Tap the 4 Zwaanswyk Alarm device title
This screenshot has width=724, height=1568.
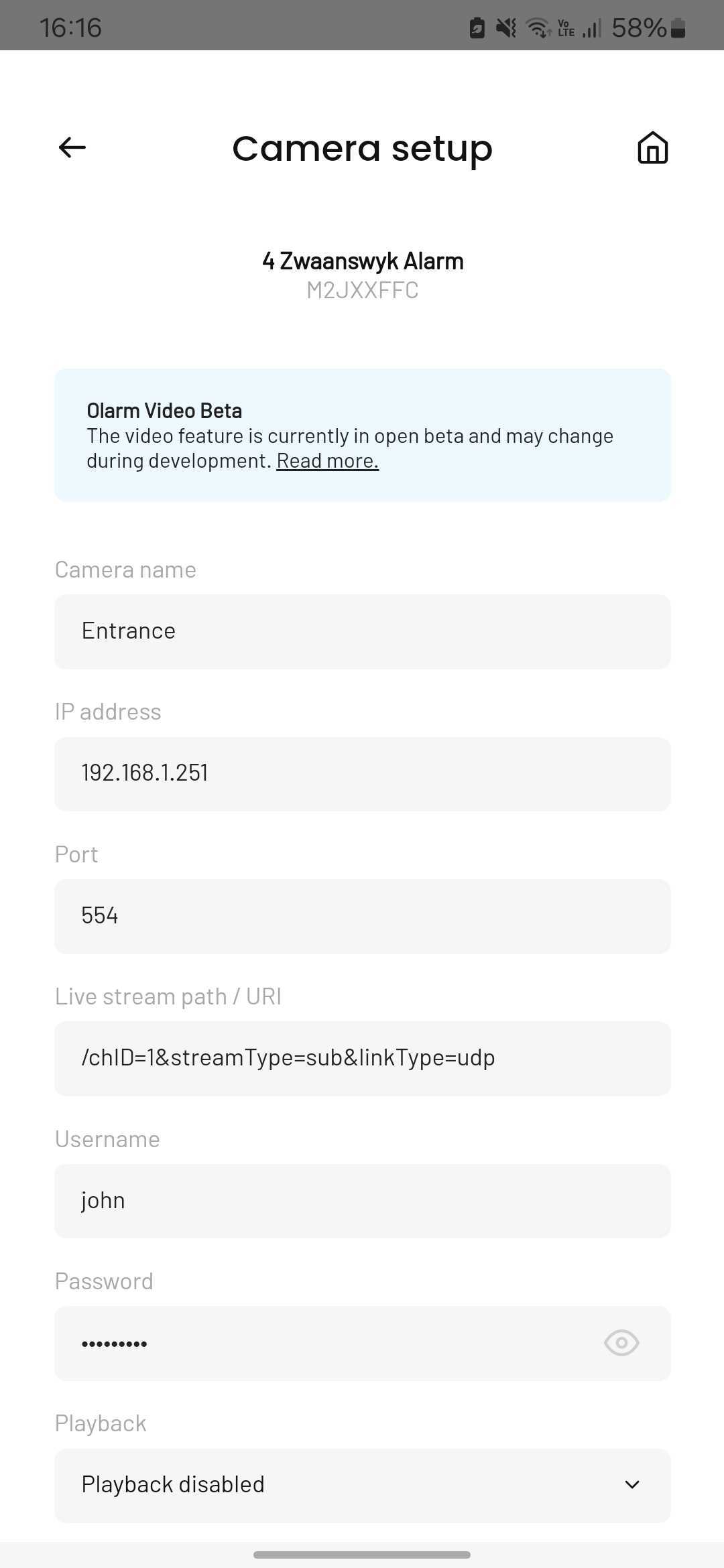tap(363, 261)
